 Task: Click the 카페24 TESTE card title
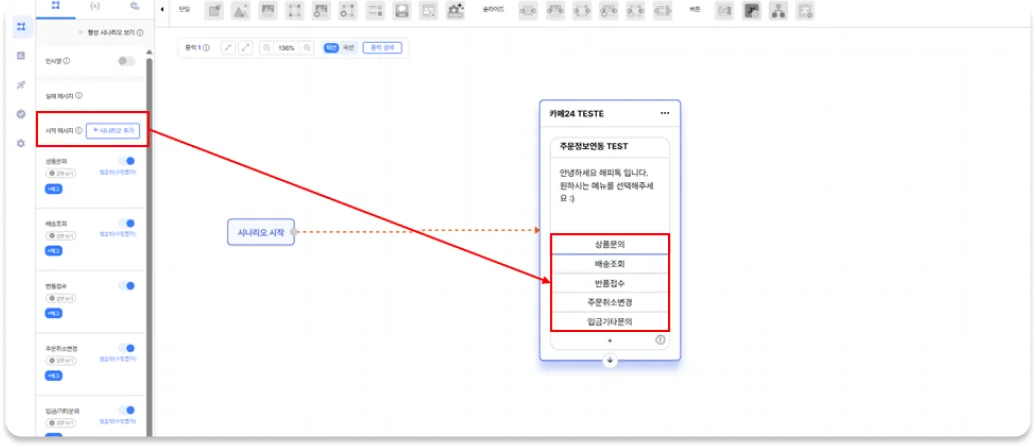(576, 114)
